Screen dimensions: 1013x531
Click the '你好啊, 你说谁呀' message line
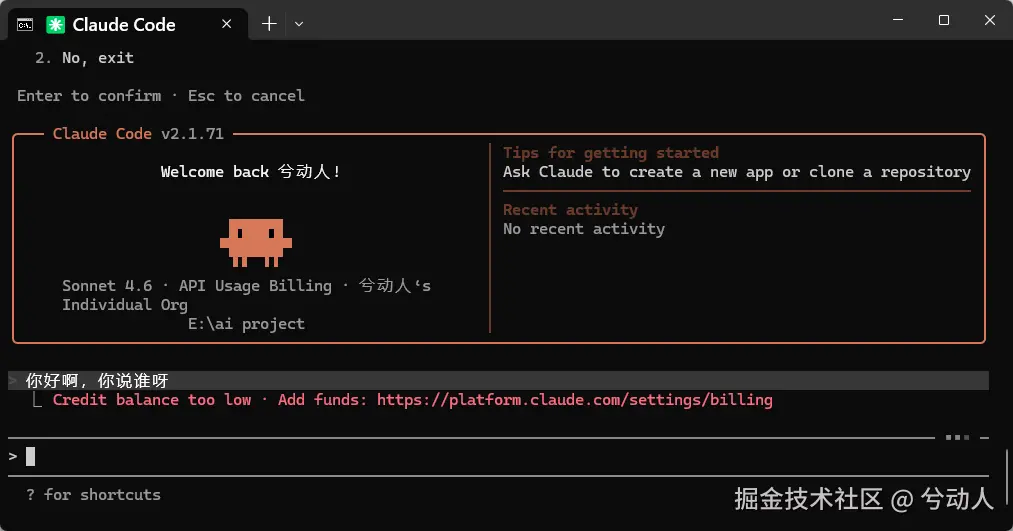tap(498, 380)
